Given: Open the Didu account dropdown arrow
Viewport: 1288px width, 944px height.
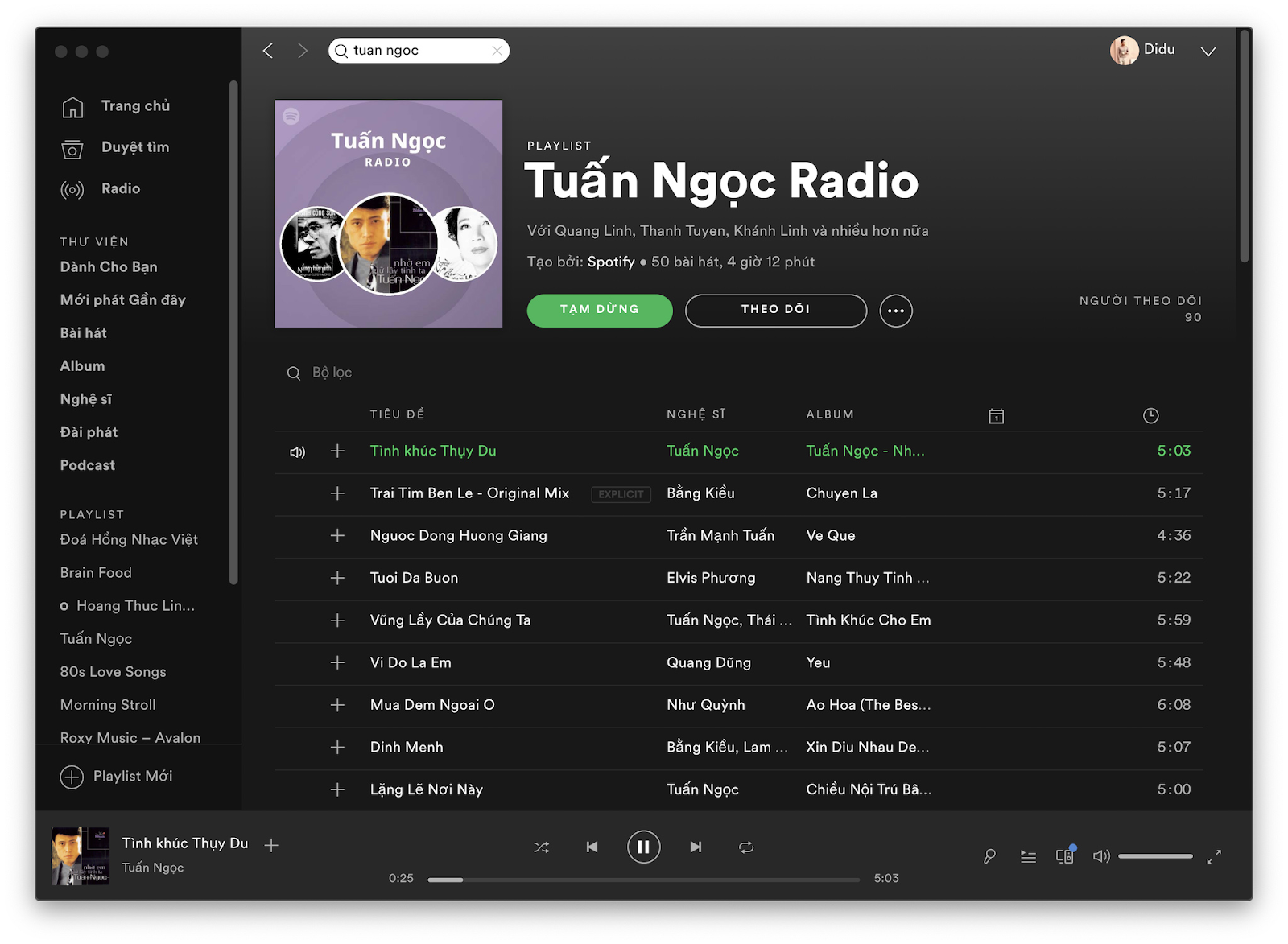Looking at the screenshot, I should coord(1207,51).
